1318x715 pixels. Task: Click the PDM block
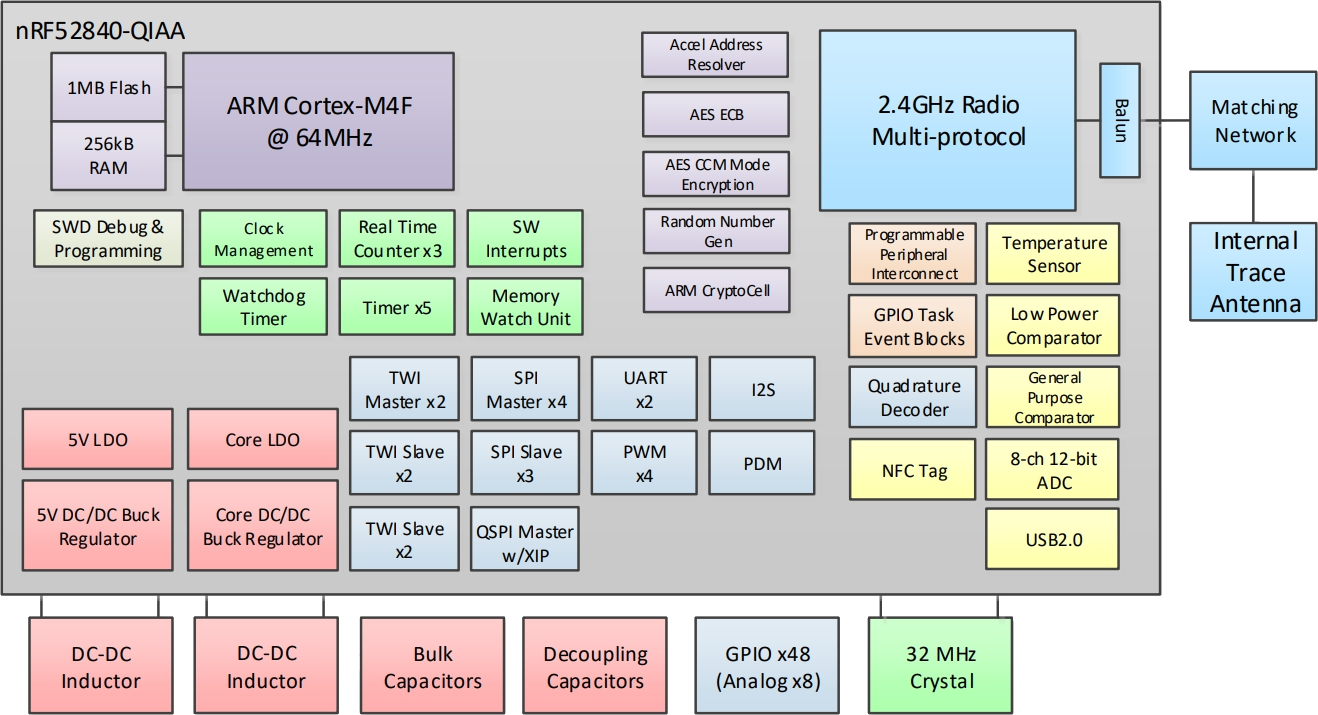762,463
